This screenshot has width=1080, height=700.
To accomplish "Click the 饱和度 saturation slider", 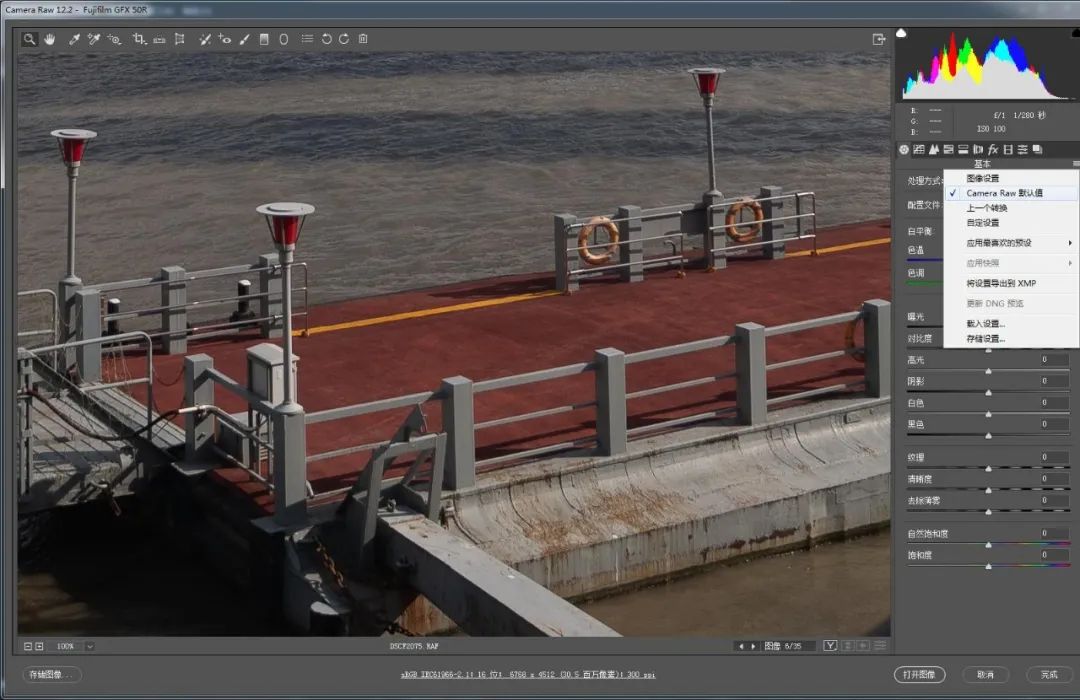I will point(989,566).
